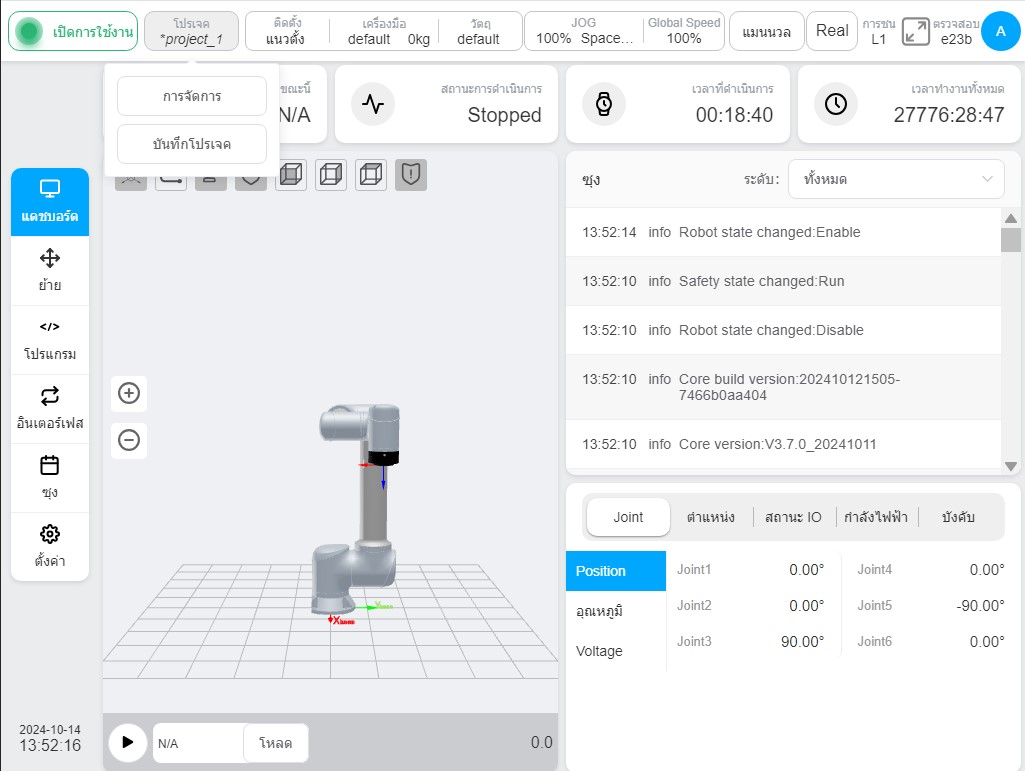This screenshot has height=771, width=1025.
Task: Select the front-face cube view icon
Action: (291, 175)
